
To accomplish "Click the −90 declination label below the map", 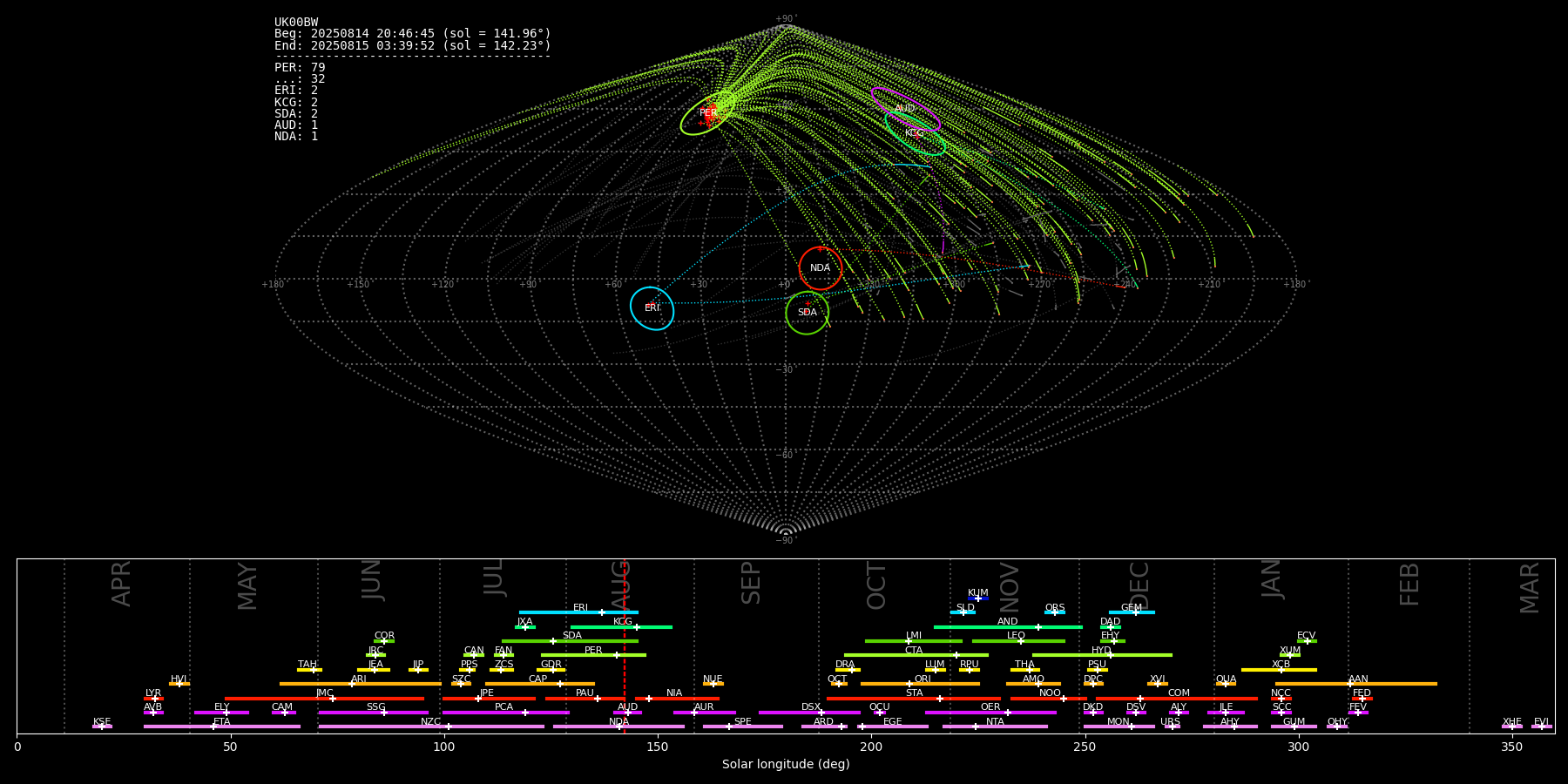I will tap(786, 541).
